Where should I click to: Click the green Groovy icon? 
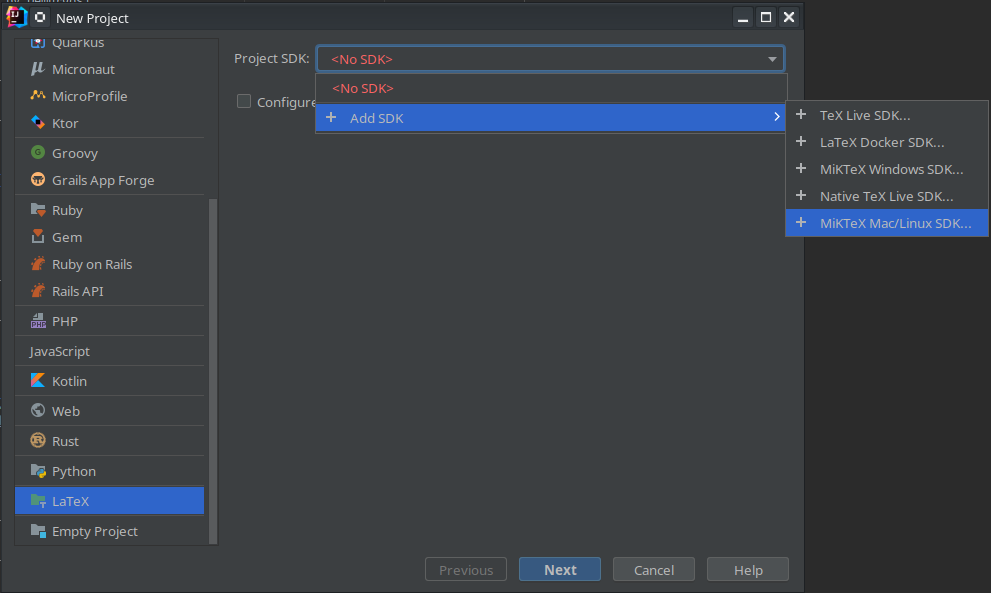(38, 152)
